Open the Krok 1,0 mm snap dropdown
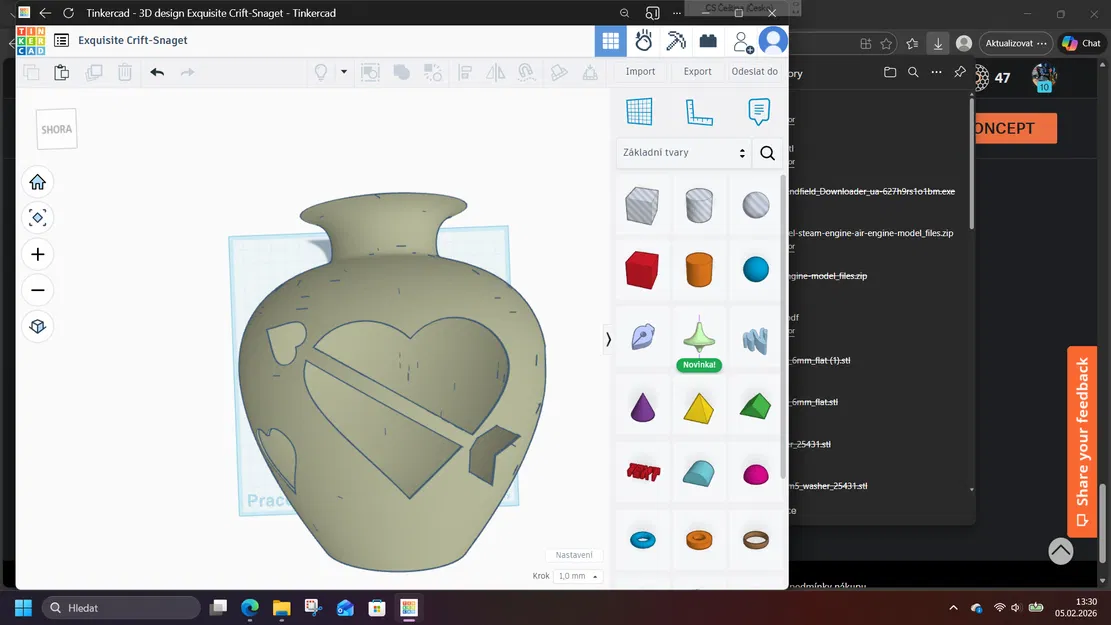1111x625 pixels. pyautogui.click(x=578, y=575)
